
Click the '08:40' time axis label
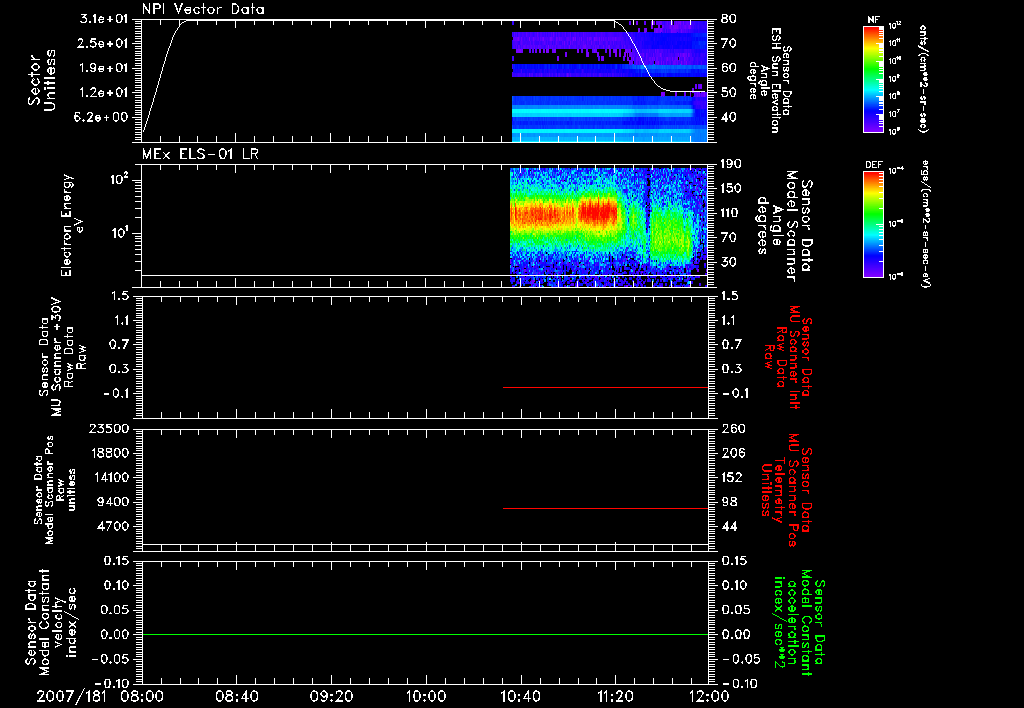tap(236, 696)
